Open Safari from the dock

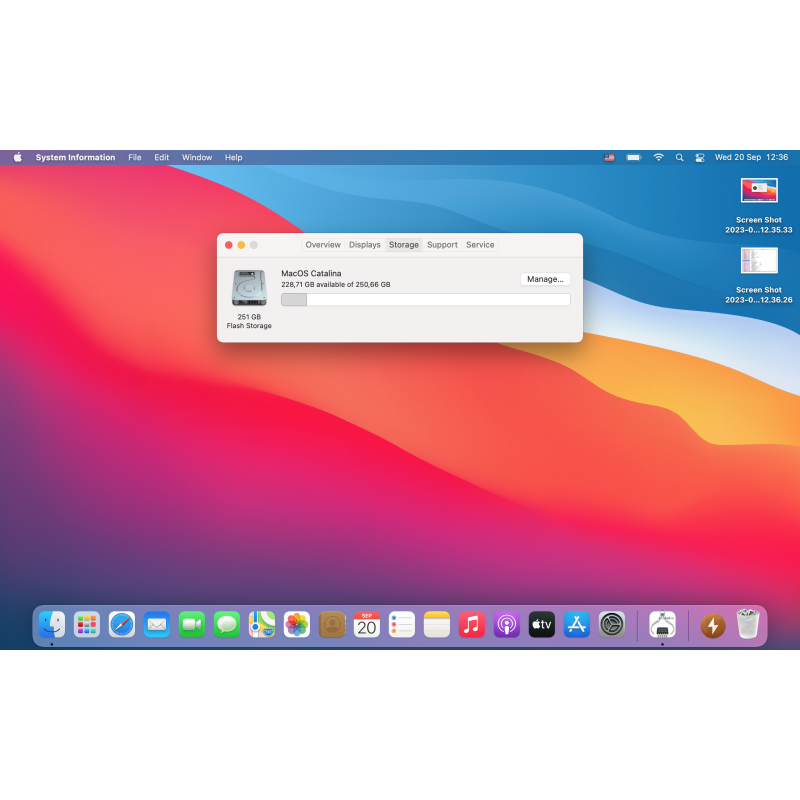(122, 625)
